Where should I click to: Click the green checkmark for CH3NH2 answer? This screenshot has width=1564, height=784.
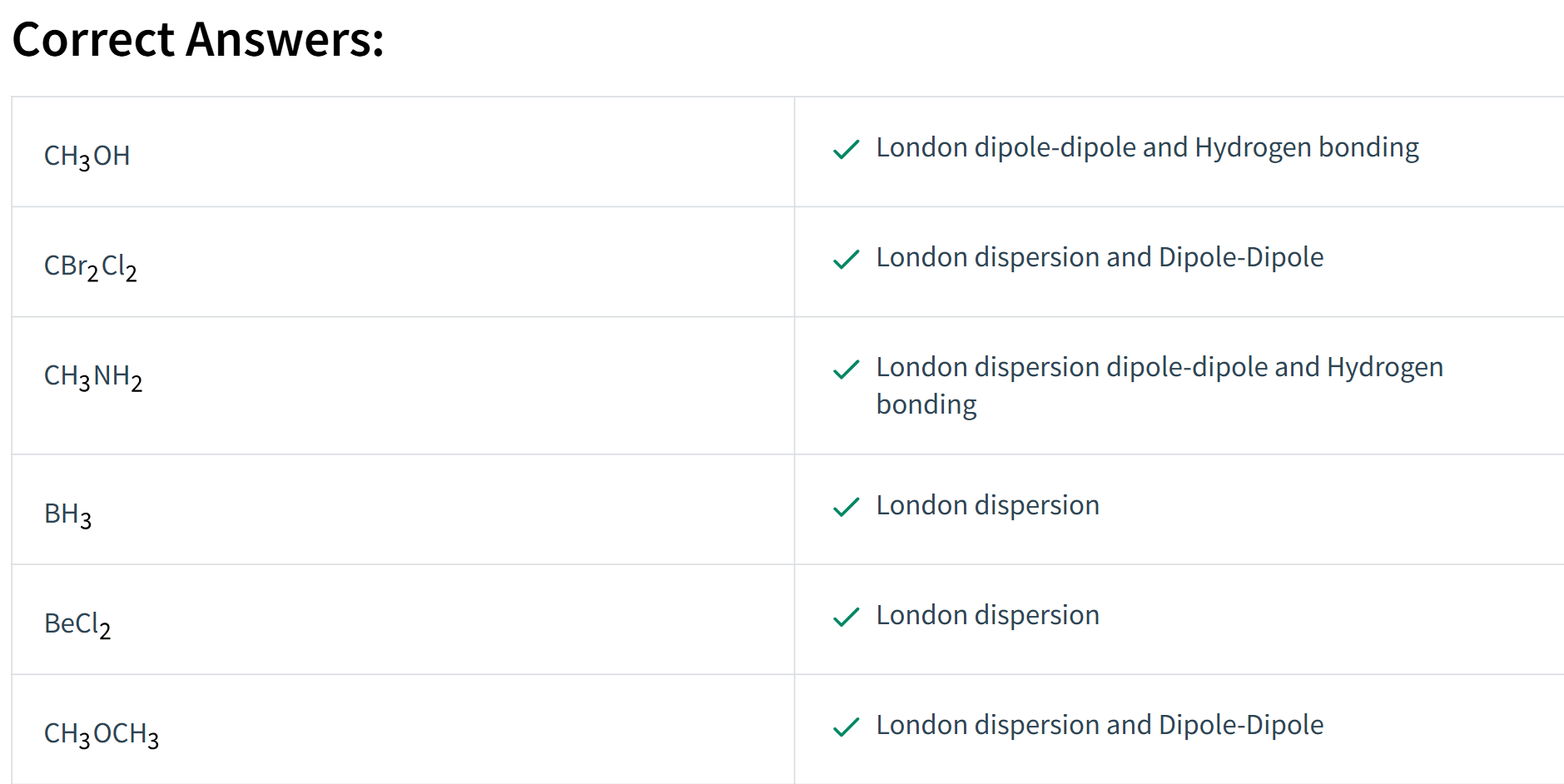coord(846,369)
